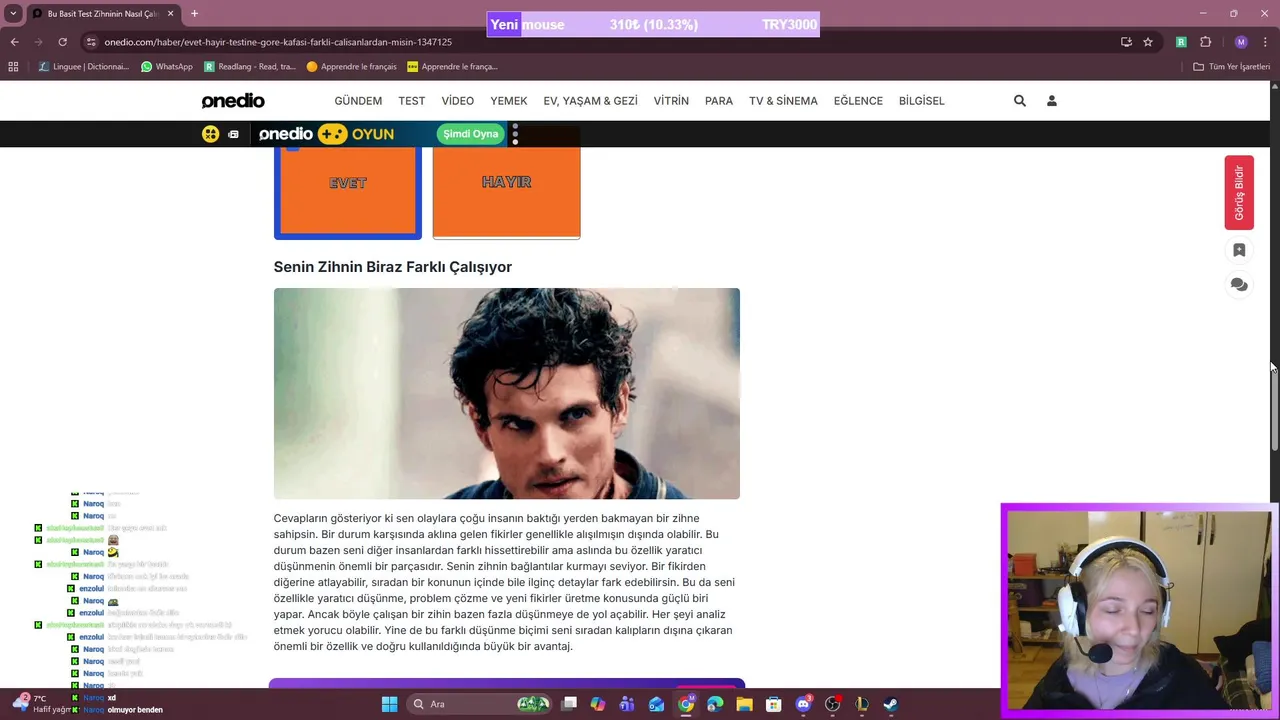This screenshot has height=720, width=1280.
Task: Click the install app icon in address bar
Action: 1126,42
